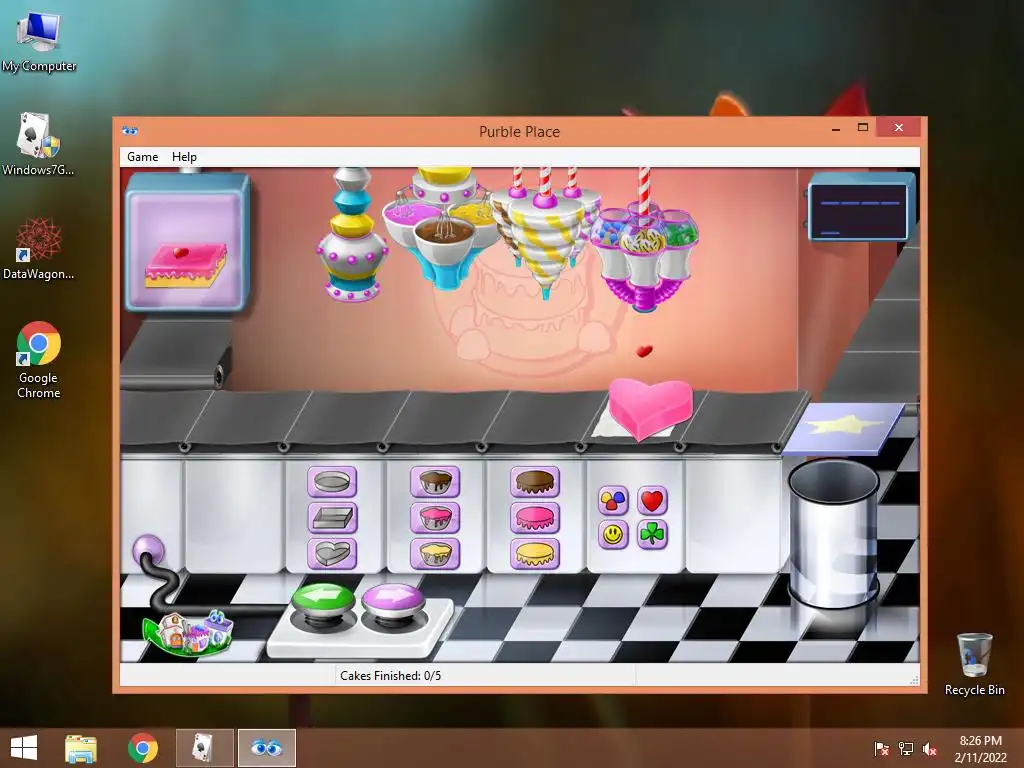The width and height of the screenshot is (1024, 768).
Task: Launch Chrome from the taskbar
Action: pos(143,748)
